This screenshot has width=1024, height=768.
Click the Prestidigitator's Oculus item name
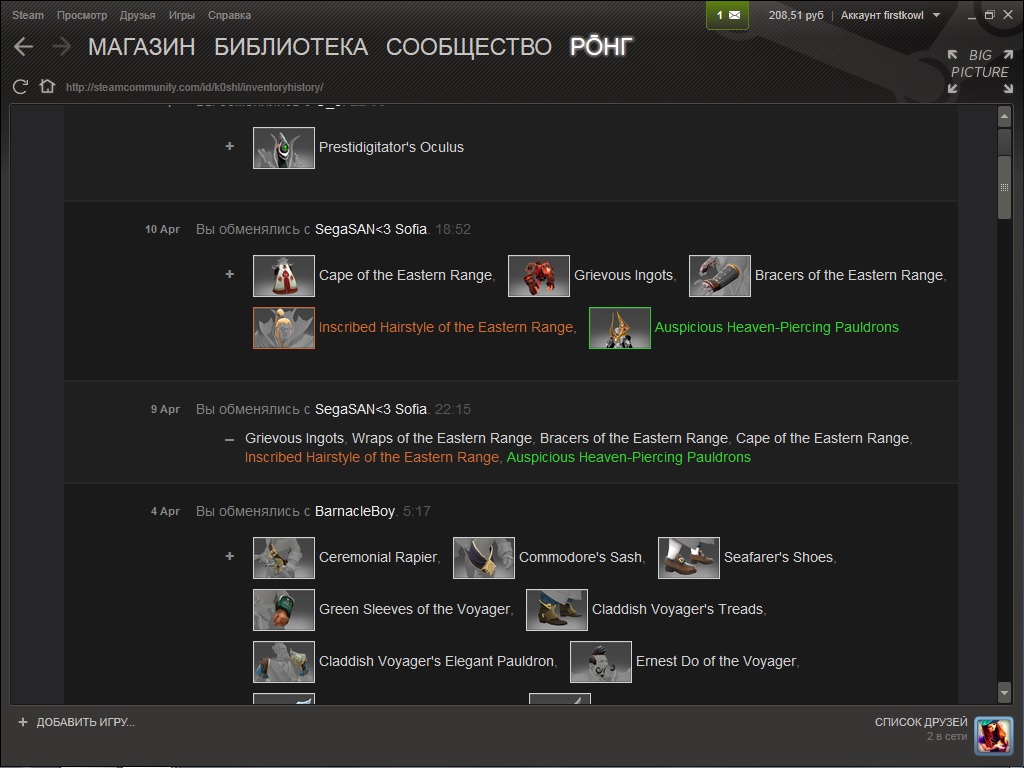pos(391,148)
